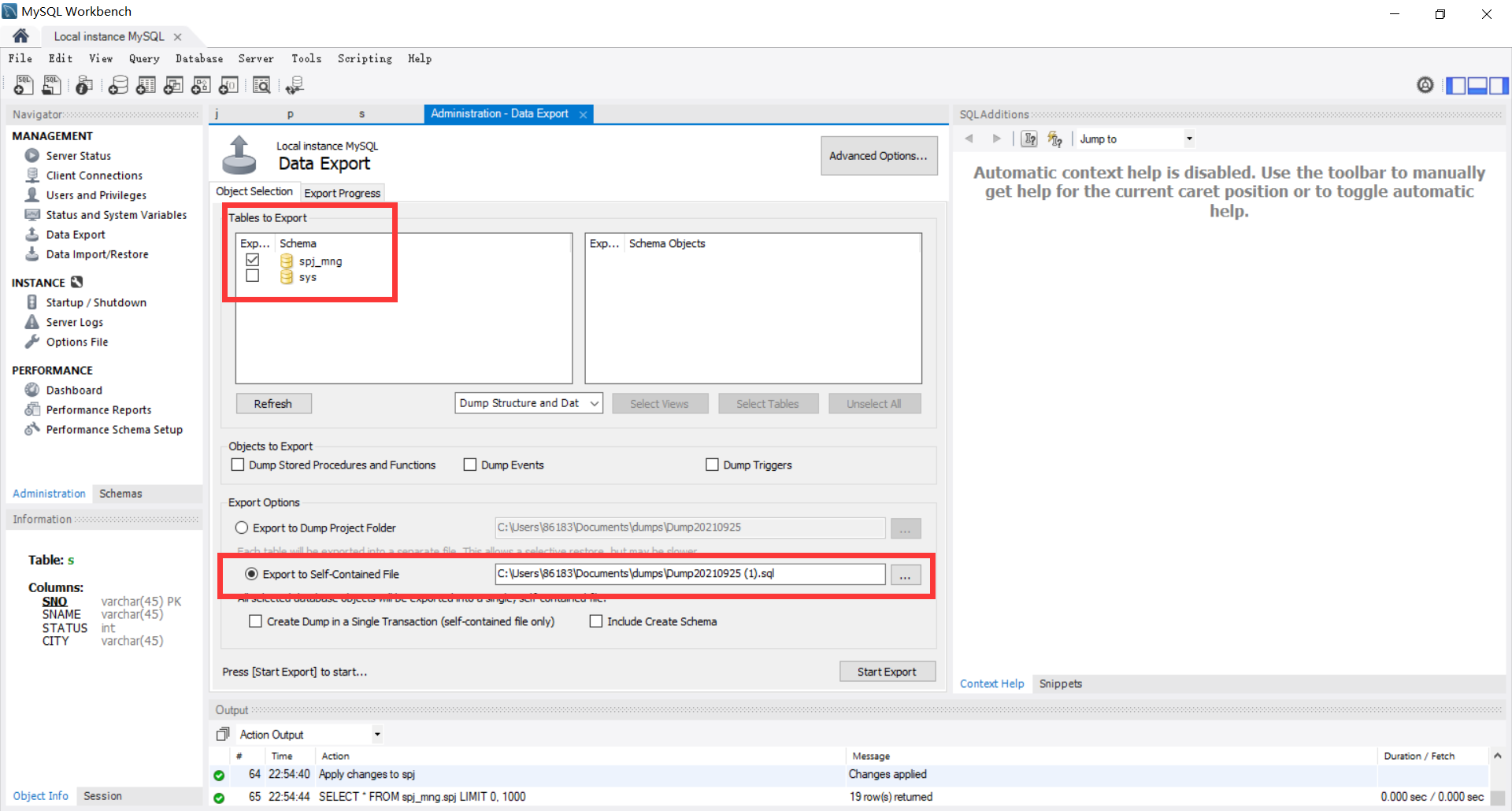Open Performance Reports
Viewport: 1512px width, 811px height.
click(x=98, y=410)
